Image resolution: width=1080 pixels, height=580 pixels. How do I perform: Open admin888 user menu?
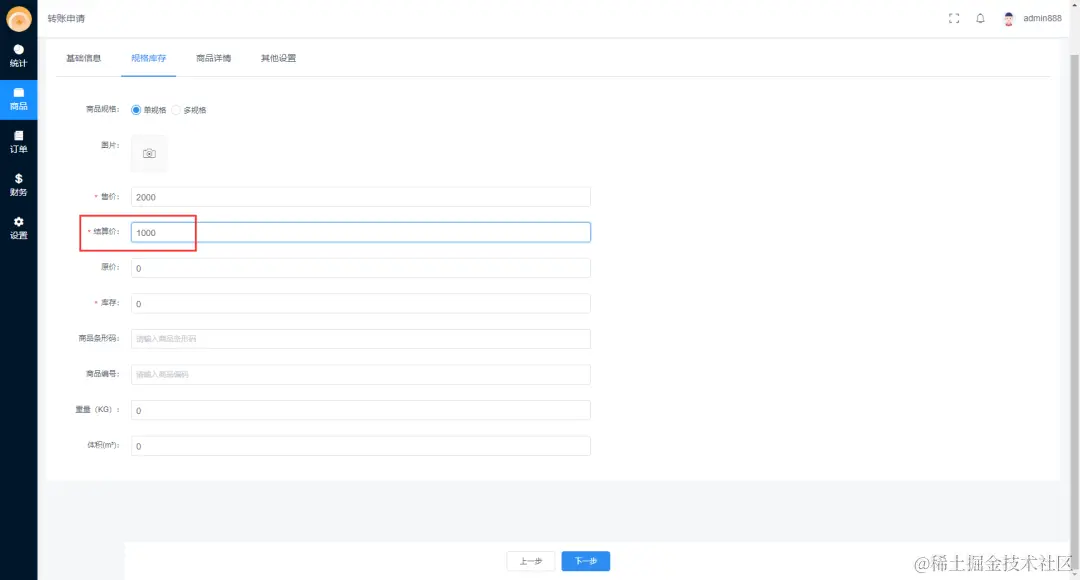click(x=1042, y=19)
